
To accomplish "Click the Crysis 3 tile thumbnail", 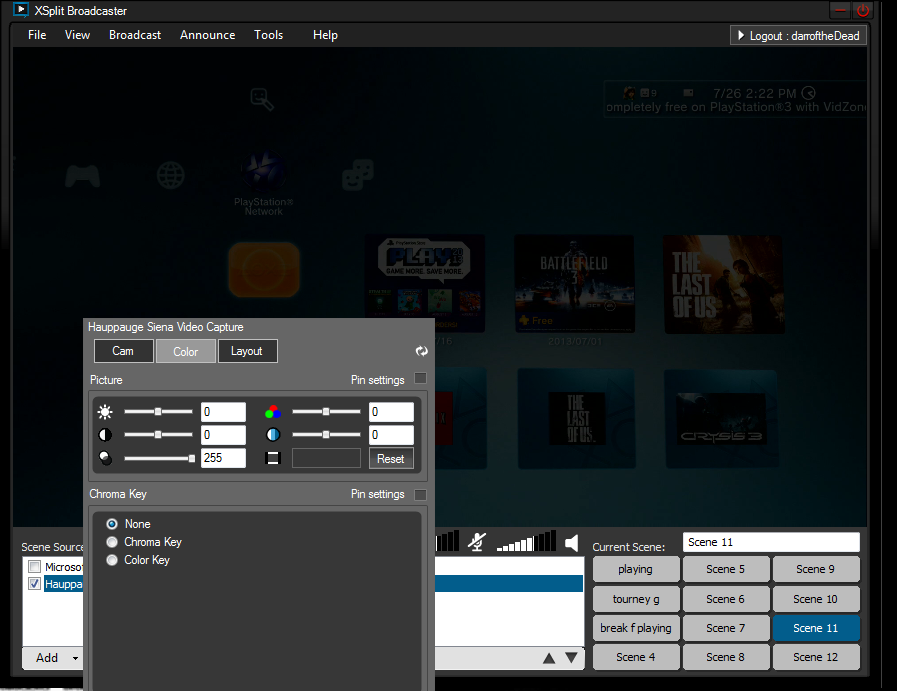I will tap(721, 419).
